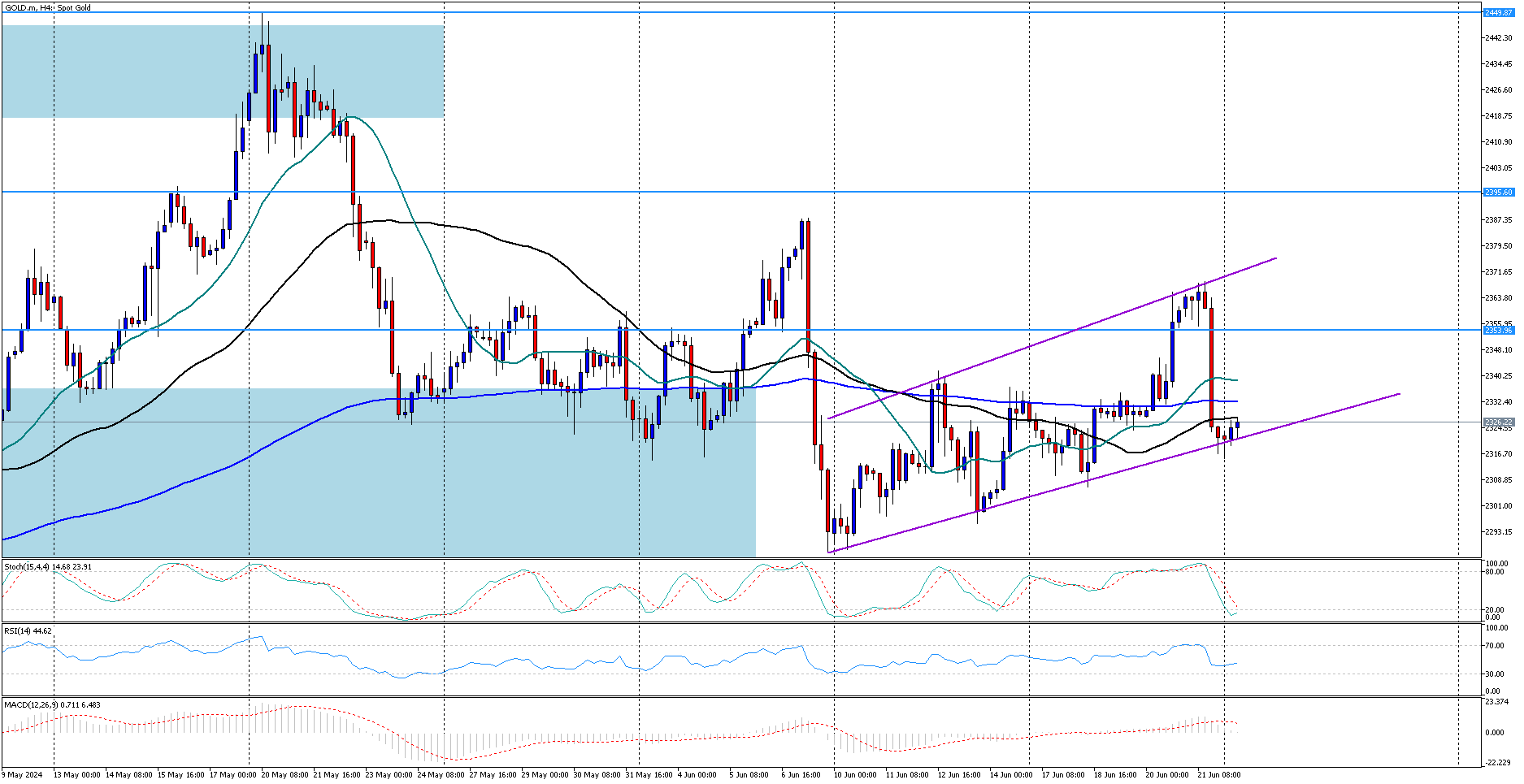Image resolution: width=1524 pixels, height=784 pixels.
Task: Click the 2332.40 price scale label
Action: (1498, 402)
